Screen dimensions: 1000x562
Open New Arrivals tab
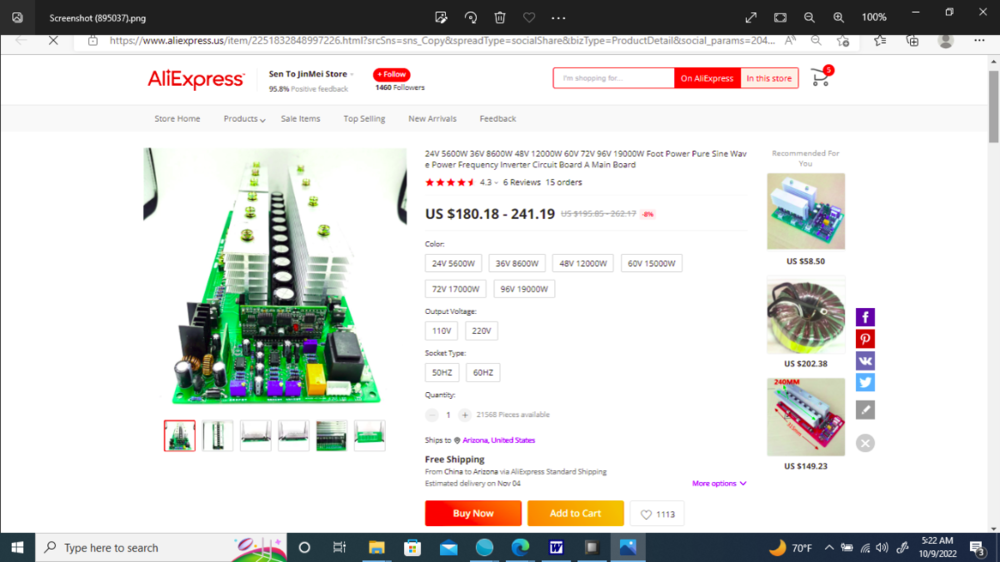click(432, 119)
